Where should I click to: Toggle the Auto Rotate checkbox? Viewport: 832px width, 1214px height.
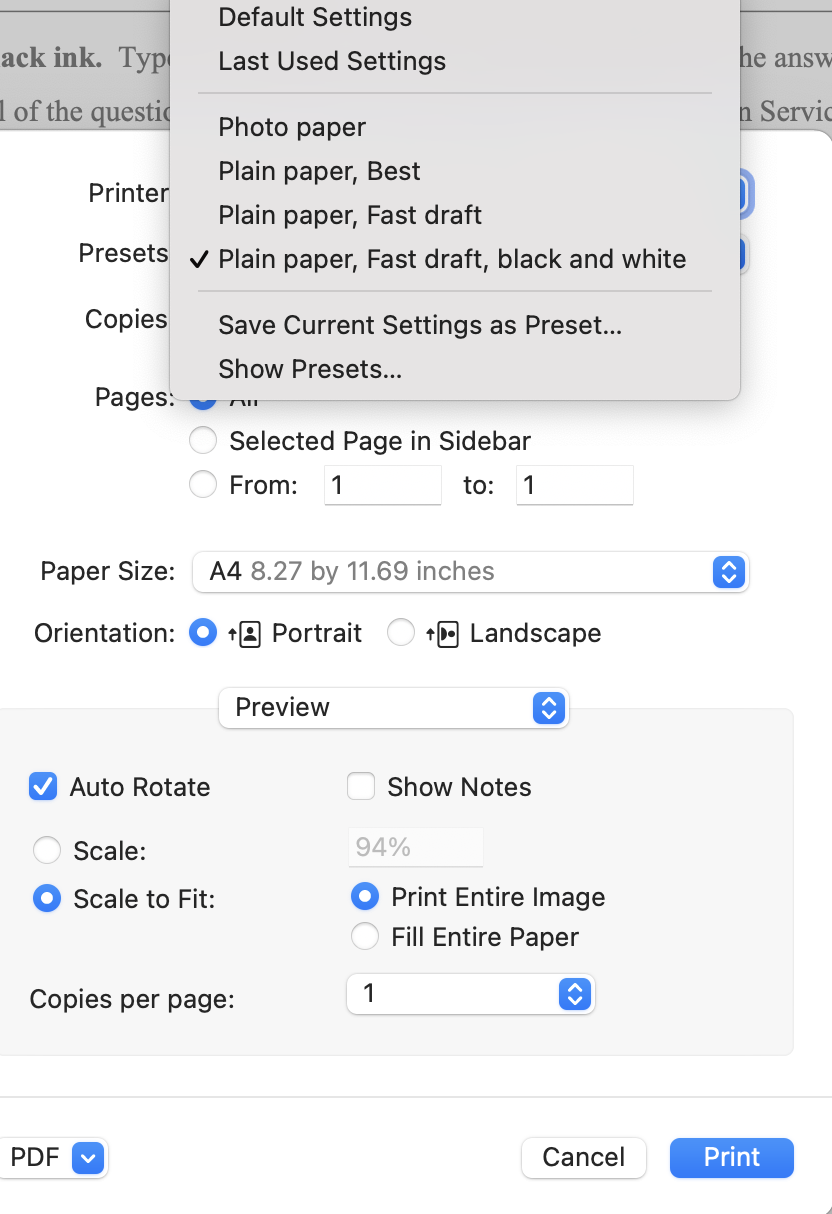43,787
